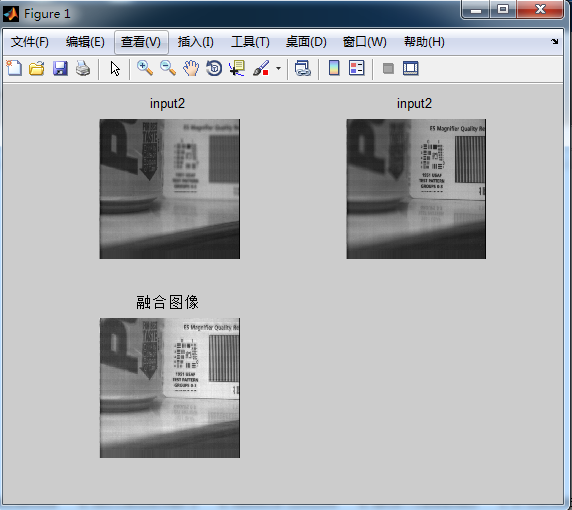The width and height of the screenshot is (572, 510).
Task: Click the Hide Plot Tools icon
Action: click(388, 68)
